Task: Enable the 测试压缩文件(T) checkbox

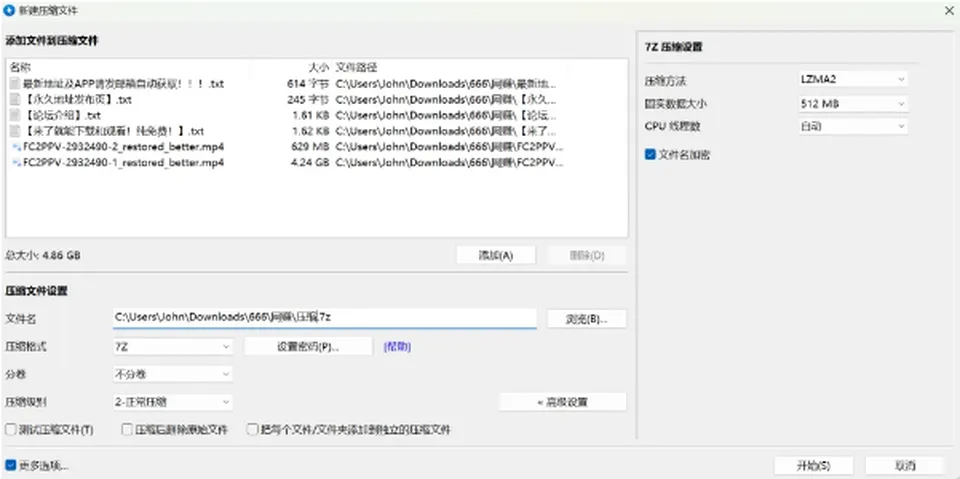Action: click(x=10, y=429)
